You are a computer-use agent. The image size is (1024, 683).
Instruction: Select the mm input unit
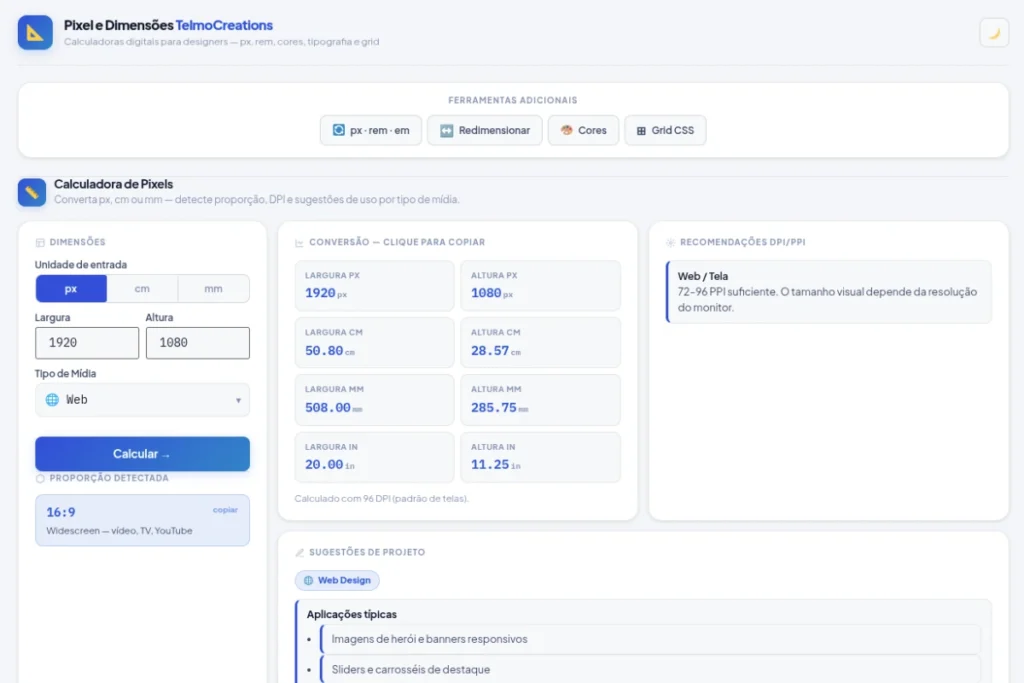click(213, 289)
